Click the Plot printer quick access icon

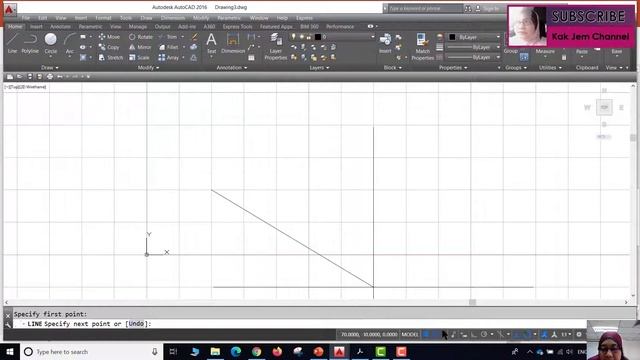click(50, 76)
